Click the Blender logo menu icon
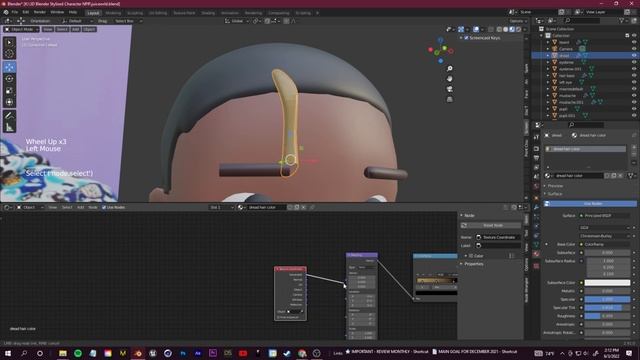640x360 pixels. pyautogui.click(x=6, y=12)
